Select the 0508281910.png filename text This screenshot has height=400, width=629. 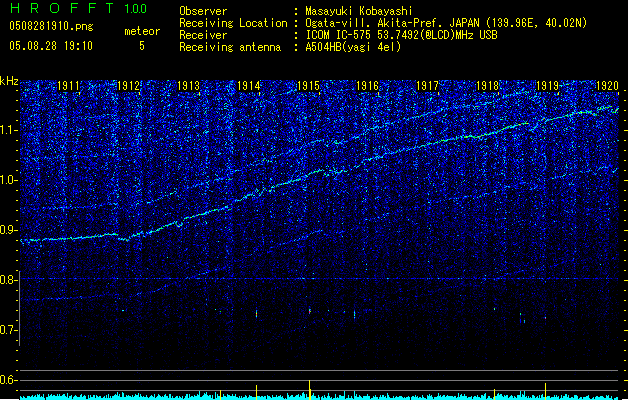(x=51, y=27)
